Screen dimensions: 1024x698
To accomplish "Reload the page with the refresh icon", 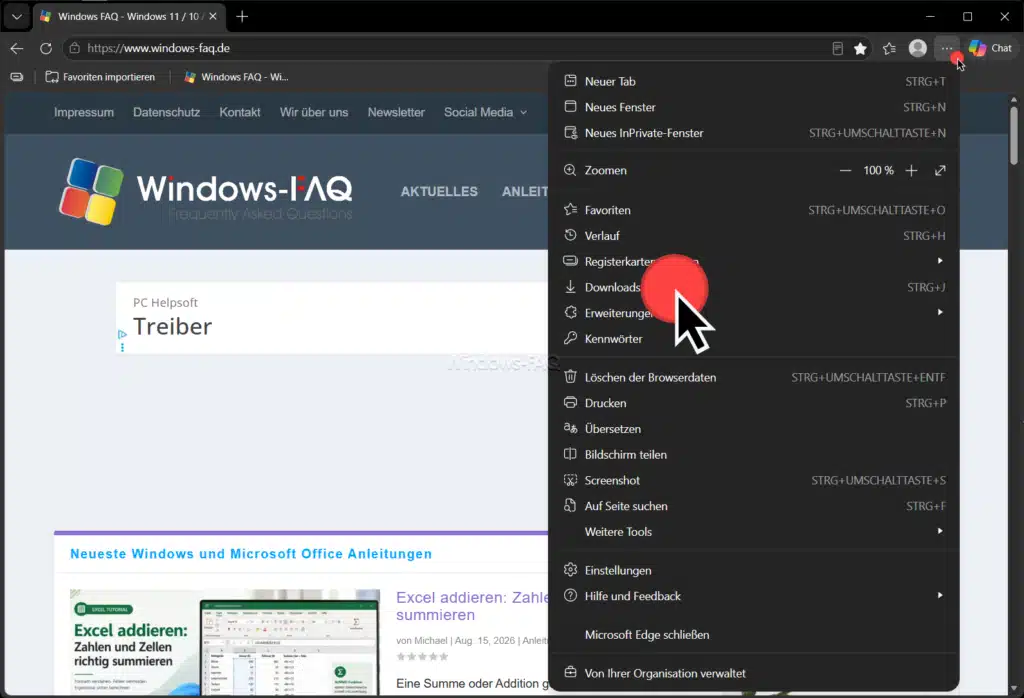I will 46,48.
